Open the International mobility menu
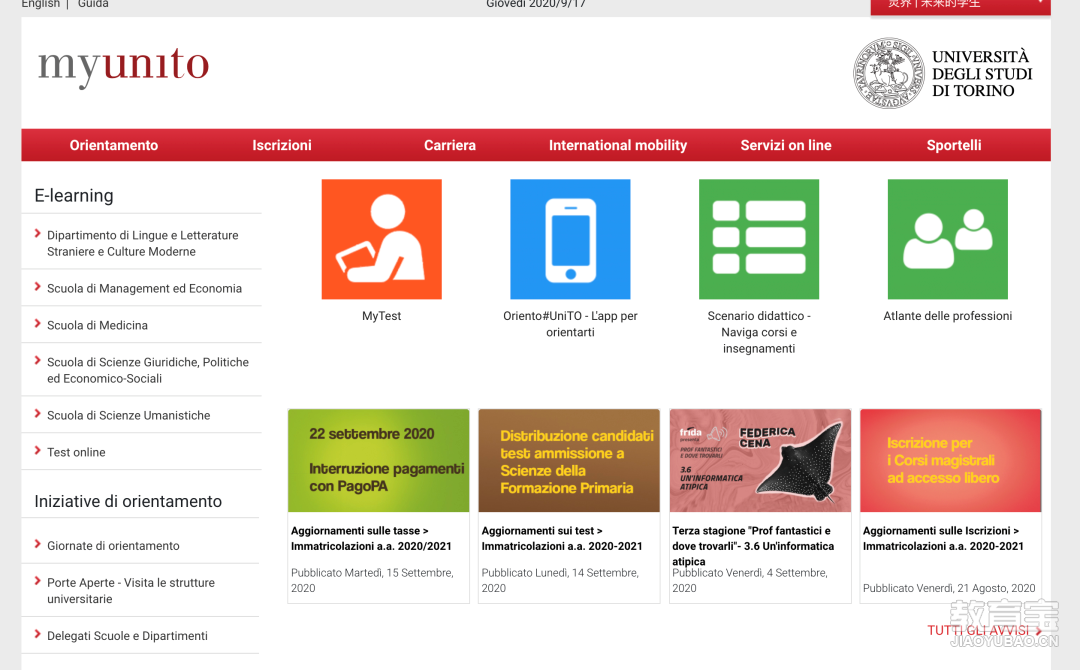Viewport: 1080px width, 670px height. pos(618,145)
